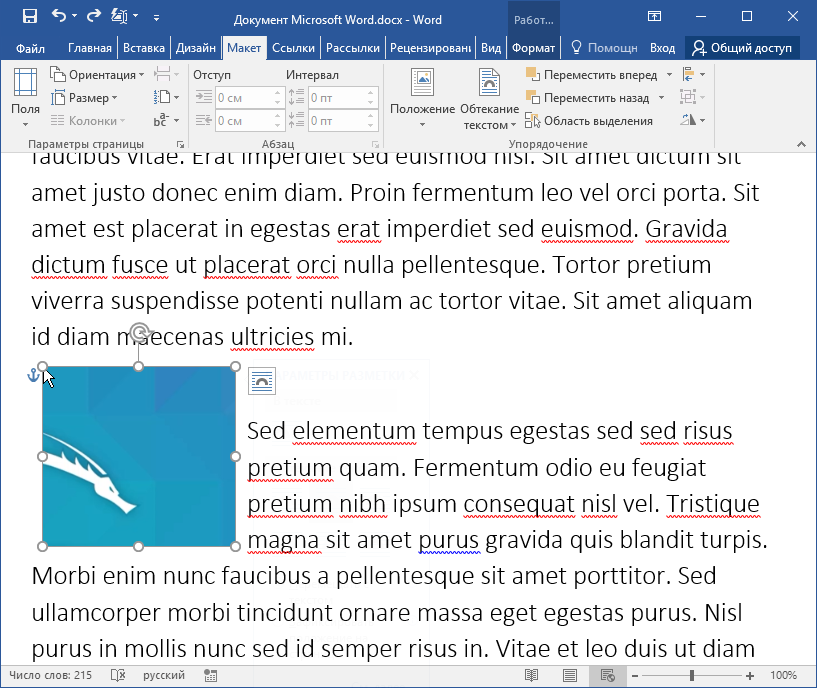817x688 pixels.
Task: Switch to Web Layout view
Action: (x=608, y=676)
